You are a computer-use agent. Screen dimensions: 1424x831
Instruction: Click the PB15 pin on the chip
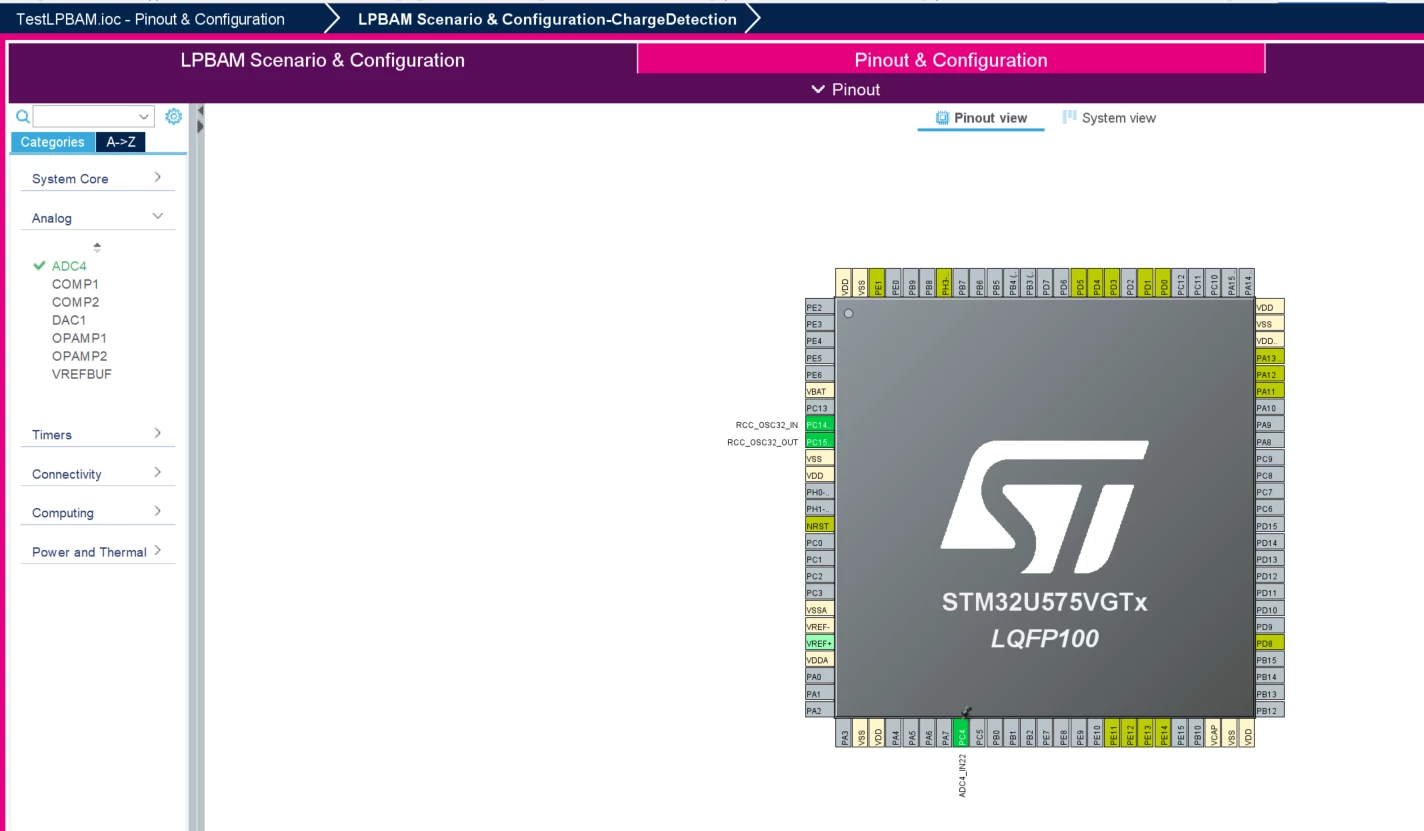[1270, 660]
